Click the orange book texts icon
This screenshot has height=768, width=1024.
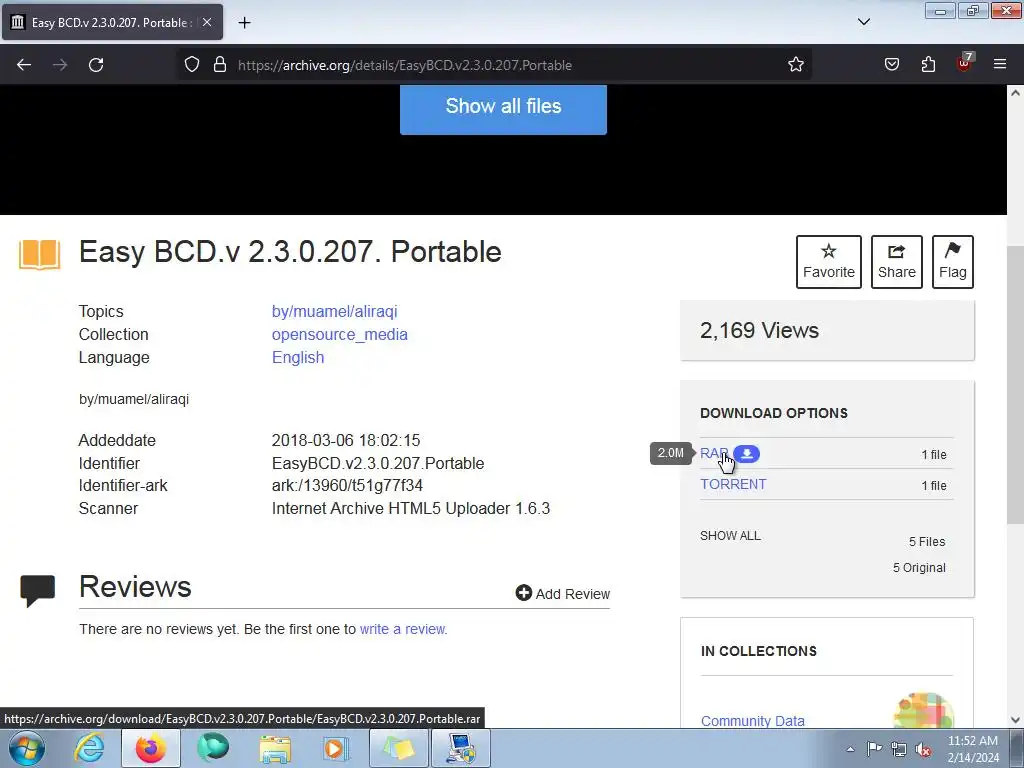click(40, 254)
